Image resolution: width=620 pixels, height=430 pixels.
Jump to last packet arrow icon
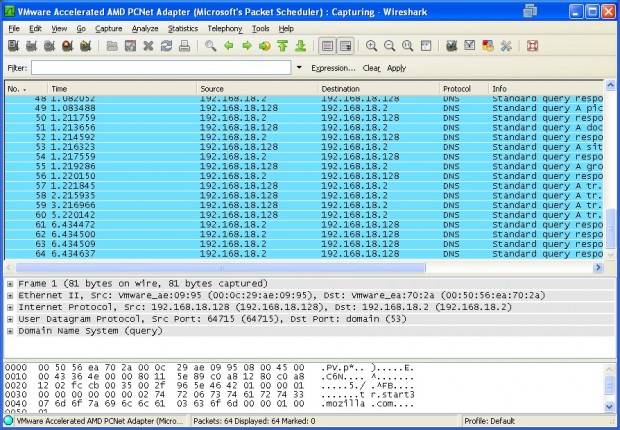point(301,46)
